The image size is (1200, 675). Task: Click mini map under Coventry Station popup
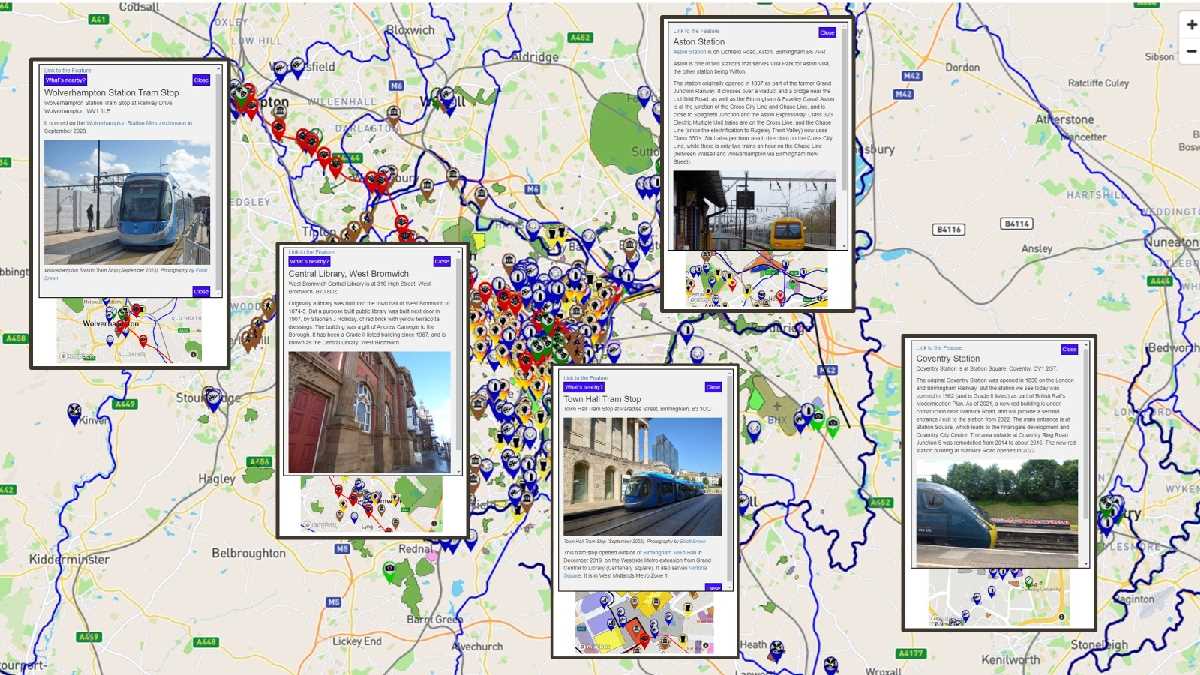click(x=998, y=598)
